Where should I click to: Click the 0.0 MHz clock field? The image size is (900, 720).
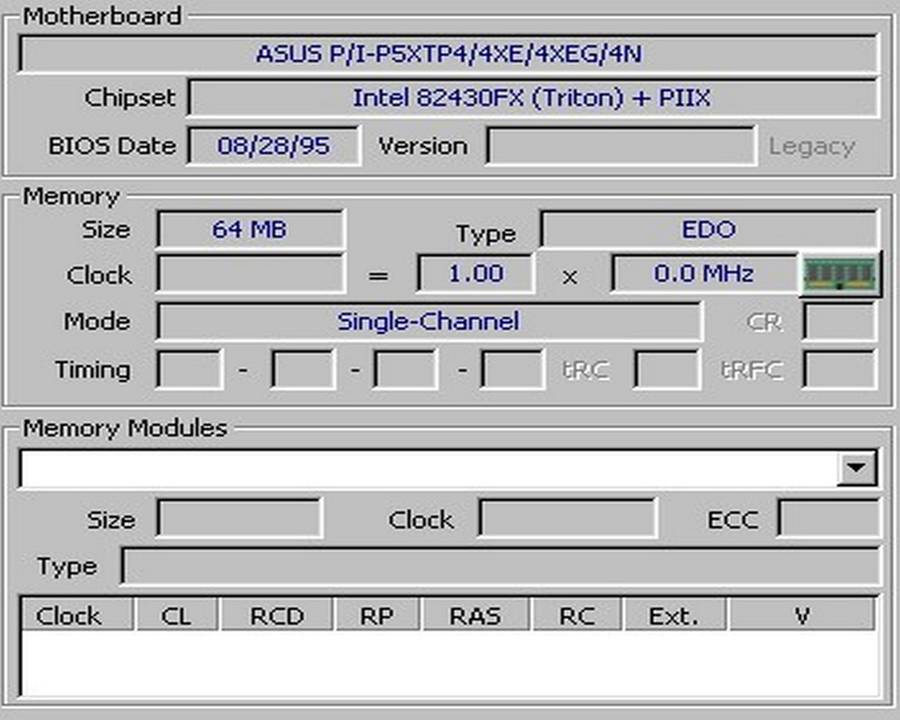(704, 274)
